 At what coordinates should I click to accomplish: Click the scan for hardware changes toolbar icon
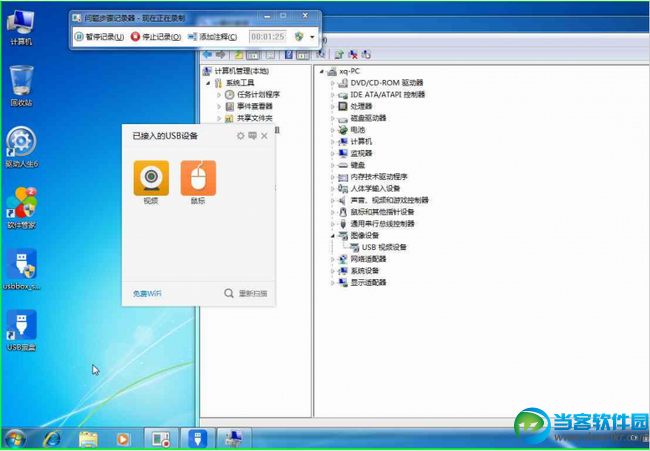[x=366, y=54]
